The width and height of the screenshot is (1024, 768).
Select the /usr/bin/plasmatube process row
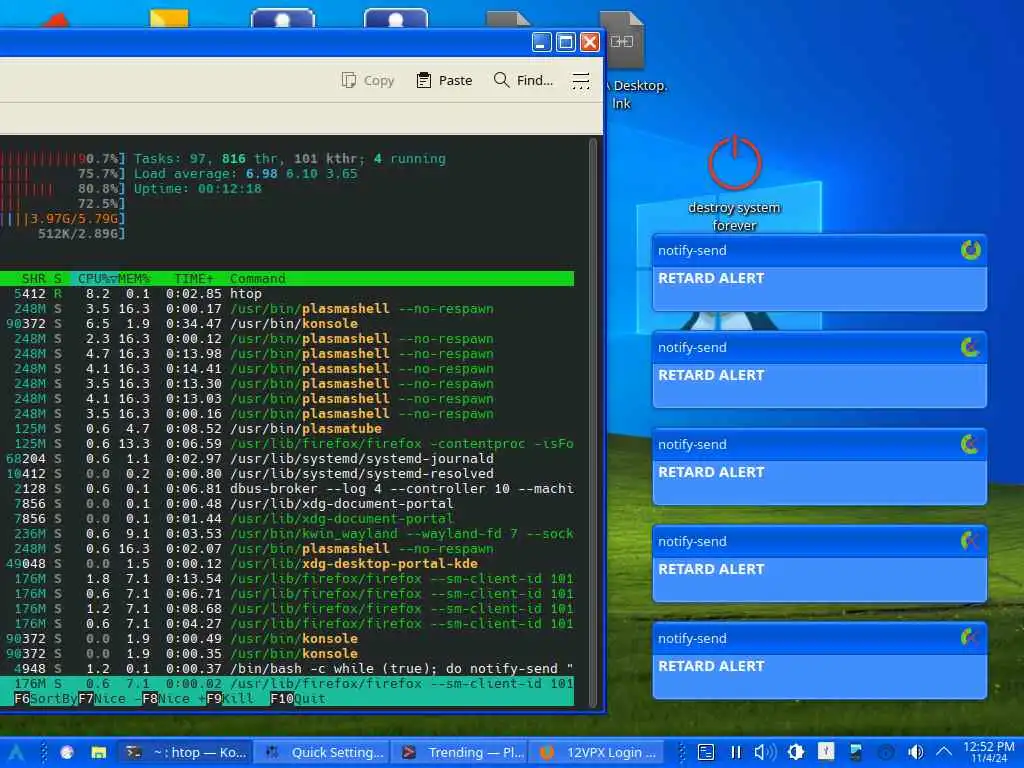click(287, 429)
